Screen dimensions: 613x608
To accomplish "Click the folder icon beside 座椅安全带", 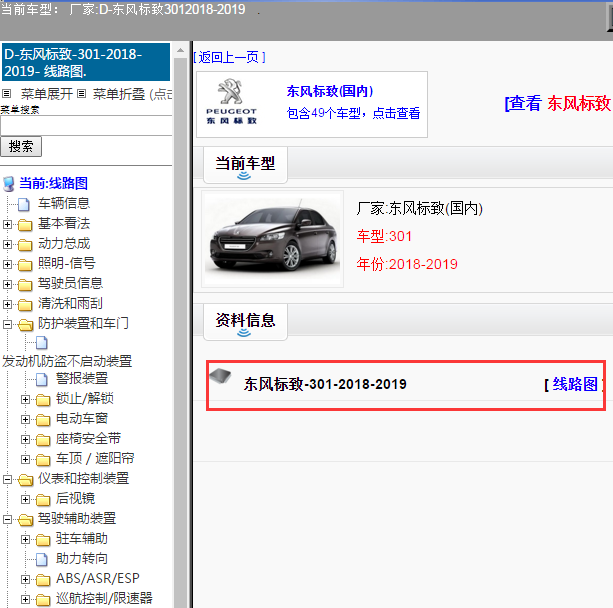I will coord(43,440).
